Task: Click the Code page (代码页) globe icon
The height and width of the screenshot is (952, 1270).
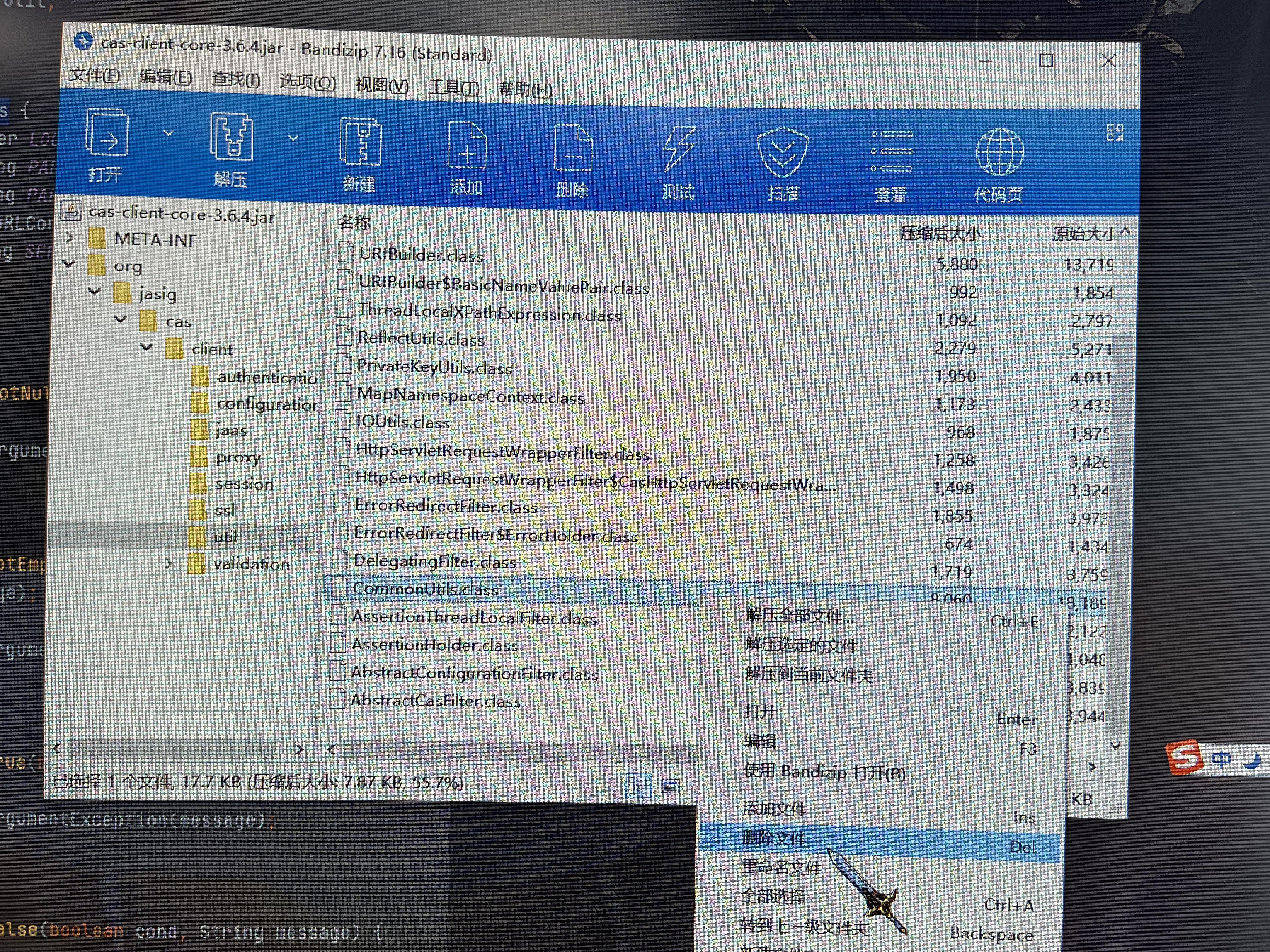Action: (999, 152)
